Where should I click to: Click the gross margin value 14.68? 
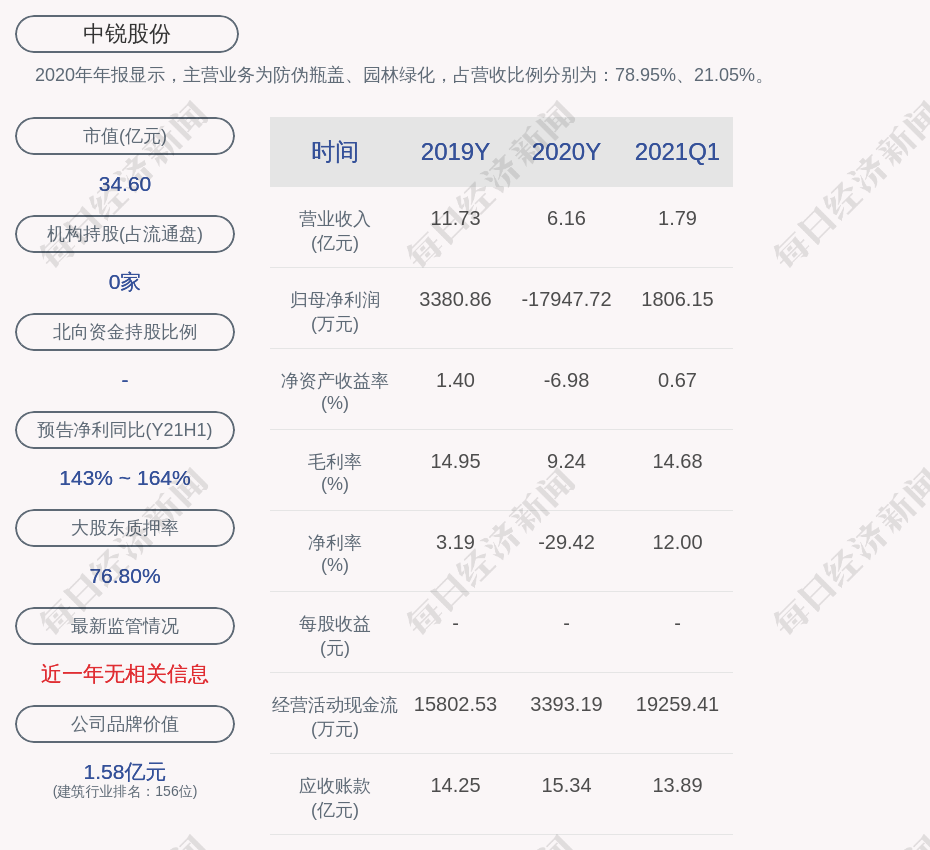pyautogui.click(x=677, y=461)
